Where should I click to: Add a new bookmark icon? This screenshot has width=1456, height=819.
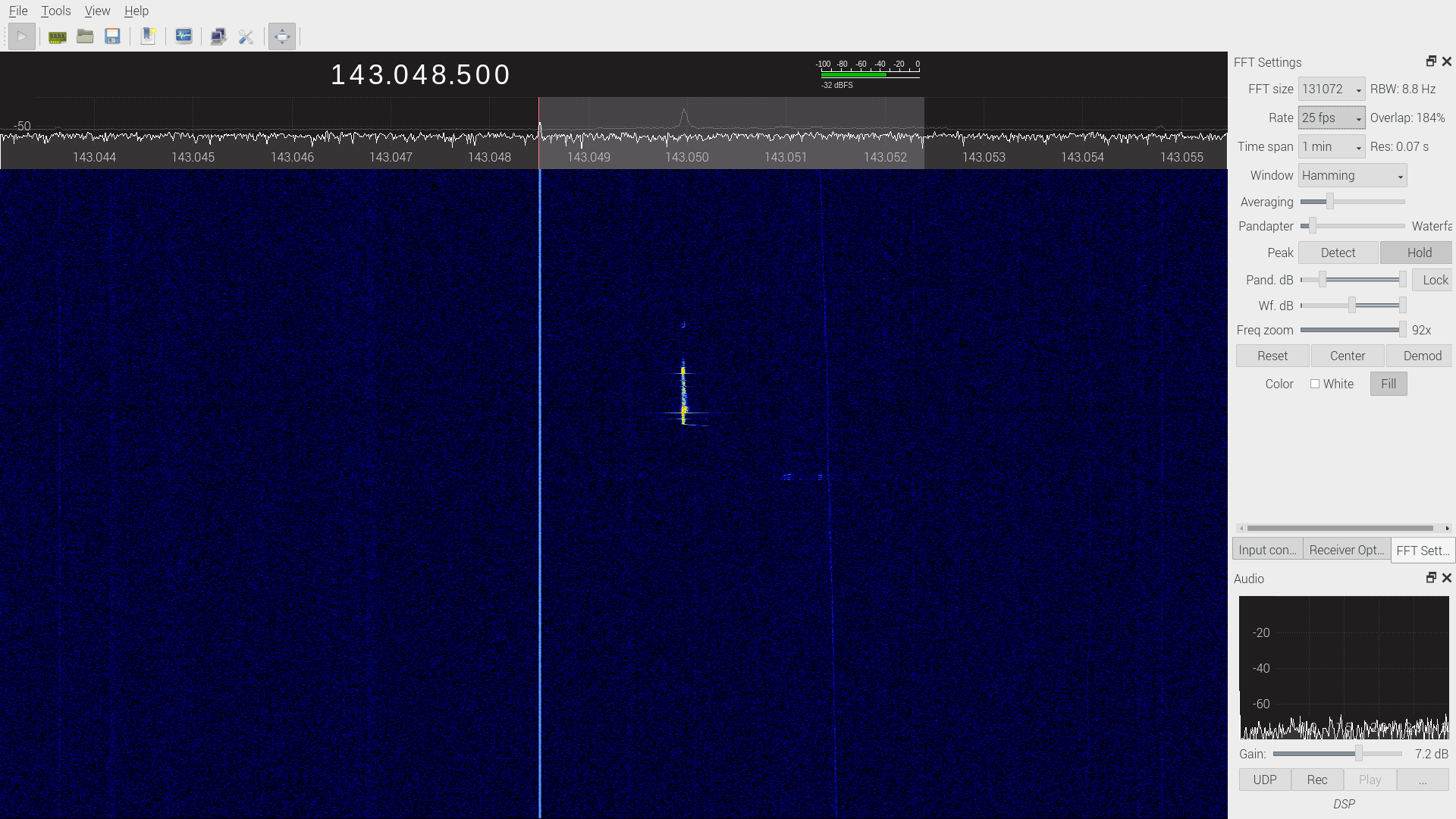click(x=148, y=36)
